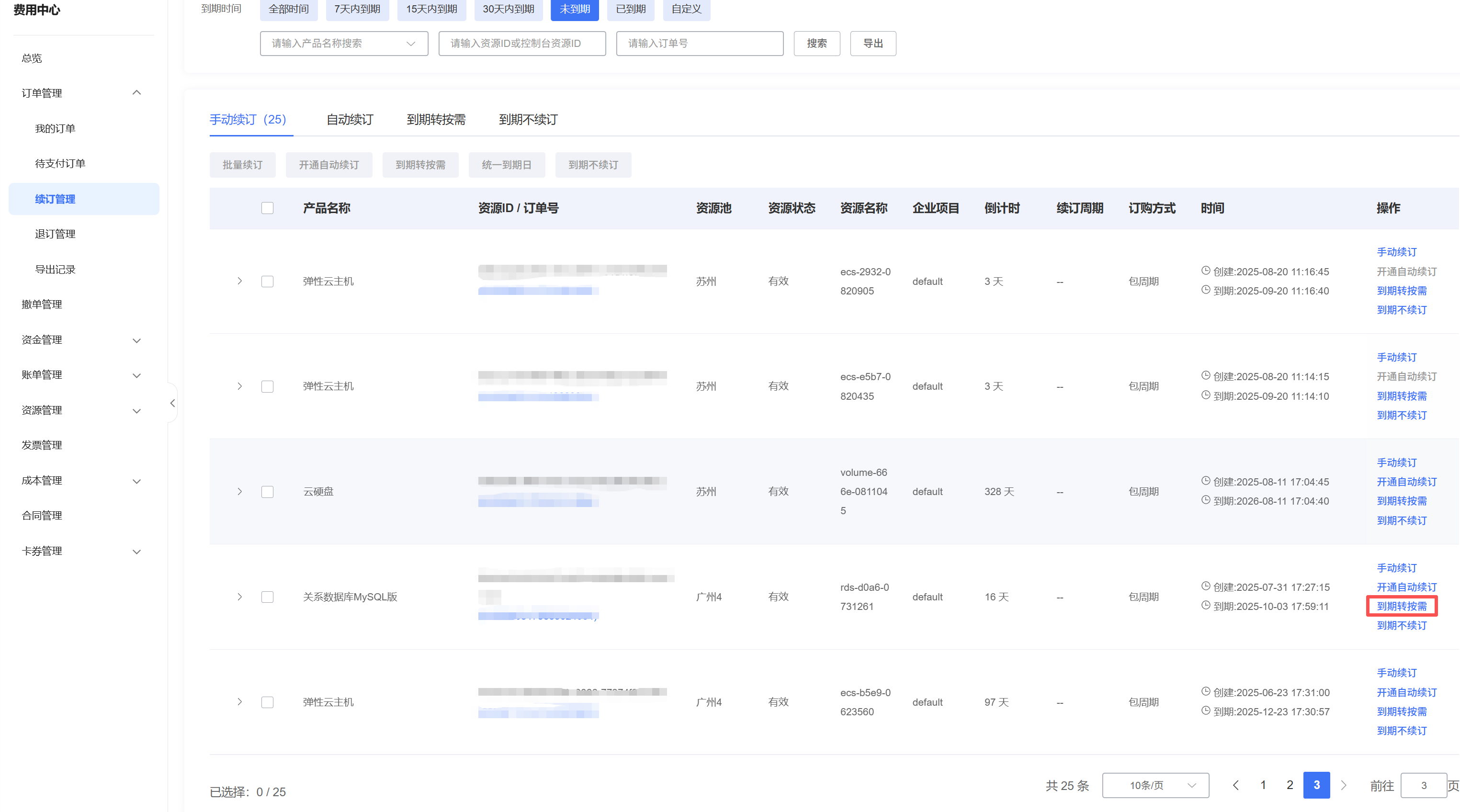
Task: Toggle the select-all checkbox in table header
Action: (x=268, y=208)
